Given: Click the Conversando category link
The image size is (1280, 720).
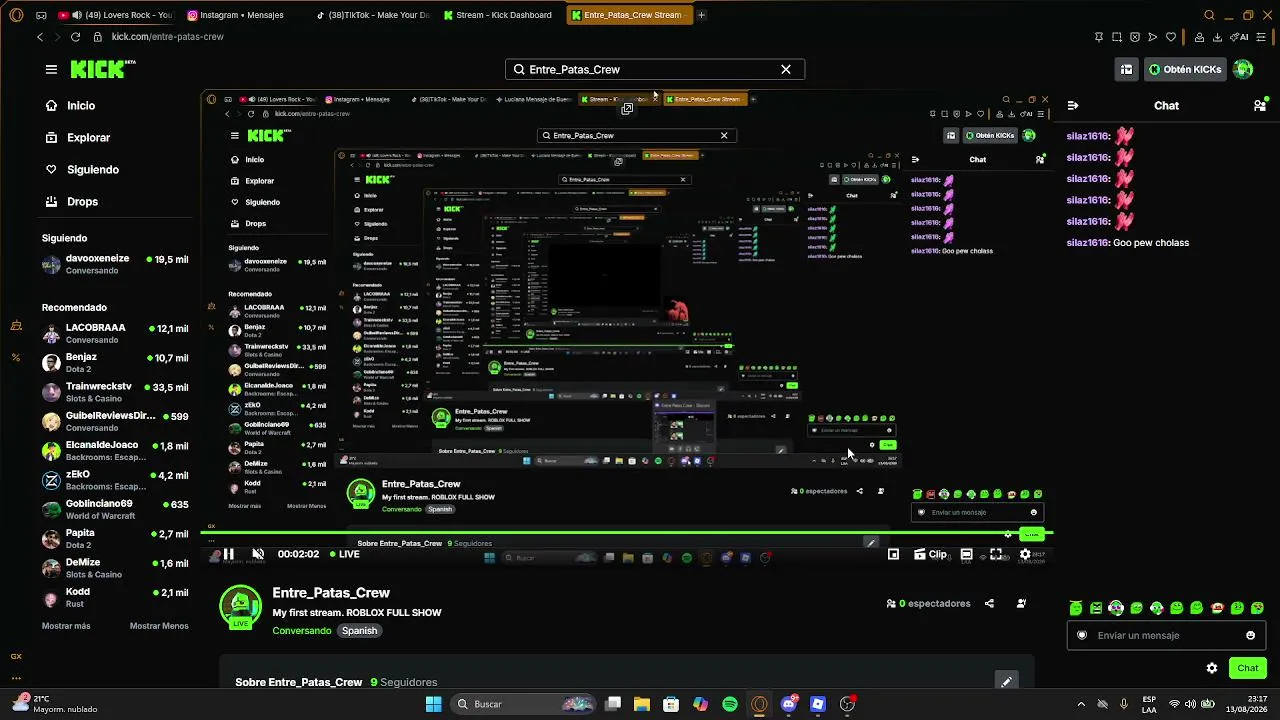Looking at the screenshot, I should point(302,631).
